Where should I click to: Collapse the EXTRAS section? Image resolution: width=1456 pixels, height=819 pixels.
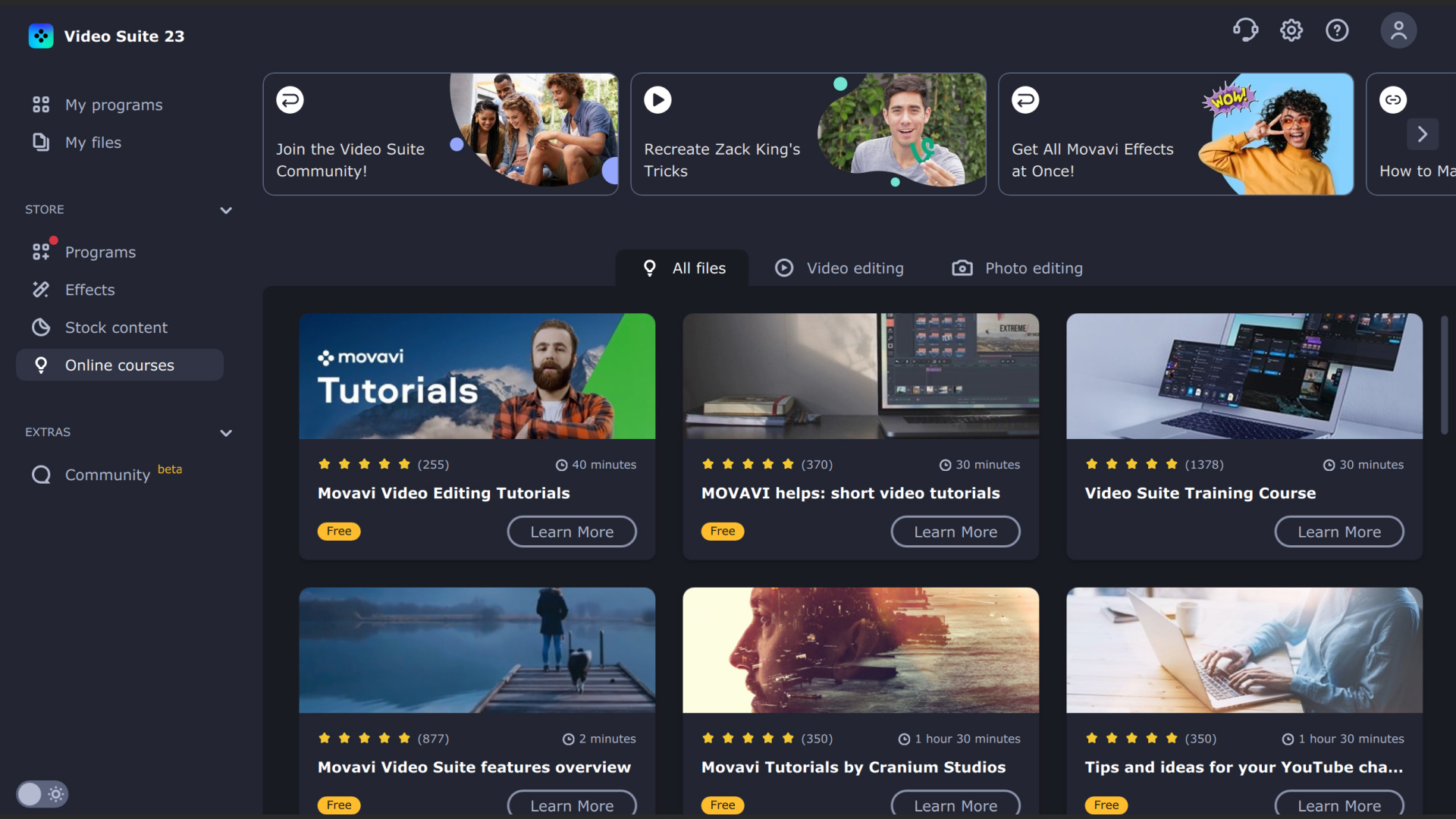pyautogui.click(x=226, y=433)
